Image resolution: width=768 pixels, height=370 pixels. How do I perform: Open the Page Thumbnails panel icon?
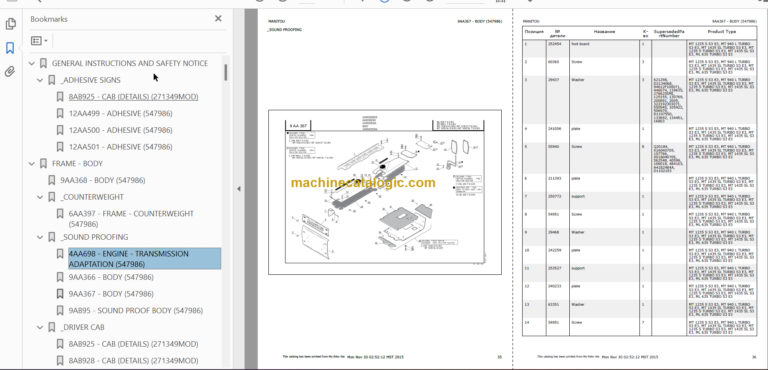coord(10,24)
